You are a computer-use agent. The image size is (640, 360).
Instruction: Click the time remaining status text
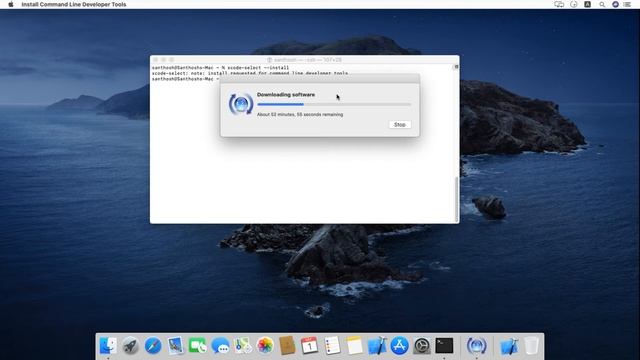click(x=300, y=115)
